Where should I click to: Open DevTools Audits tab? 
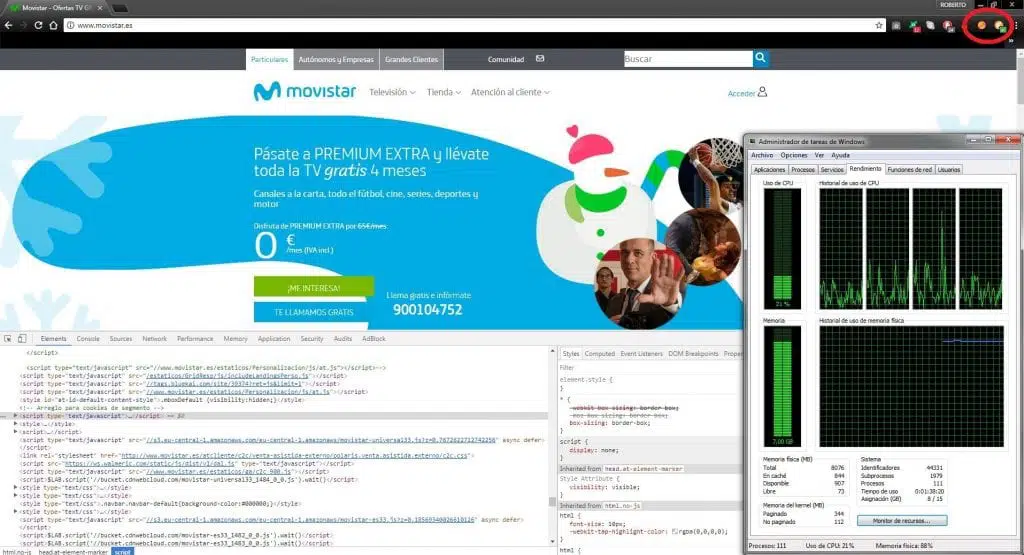pos(342,339)
